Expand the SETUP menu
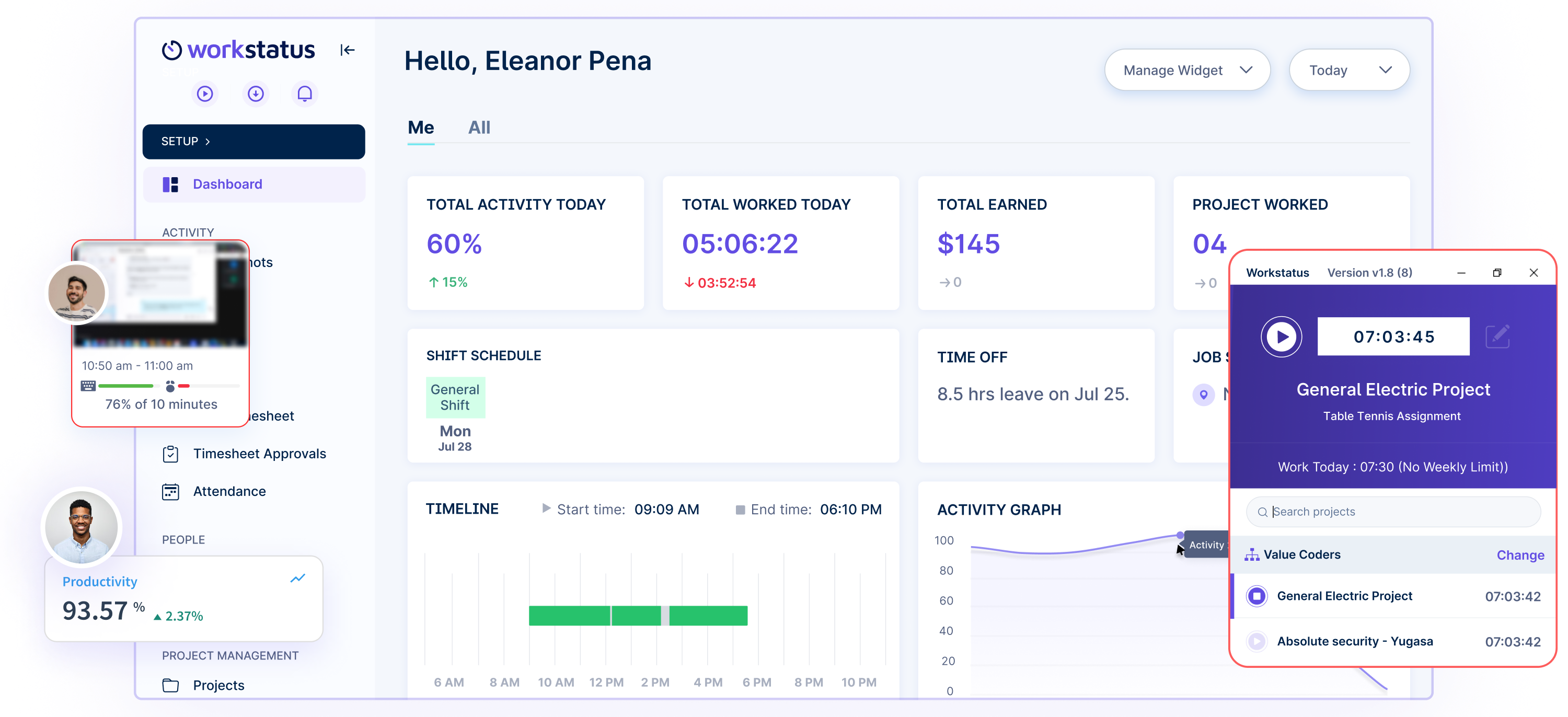This screenshot has width=1568, height=717. [x=254, y=141]
